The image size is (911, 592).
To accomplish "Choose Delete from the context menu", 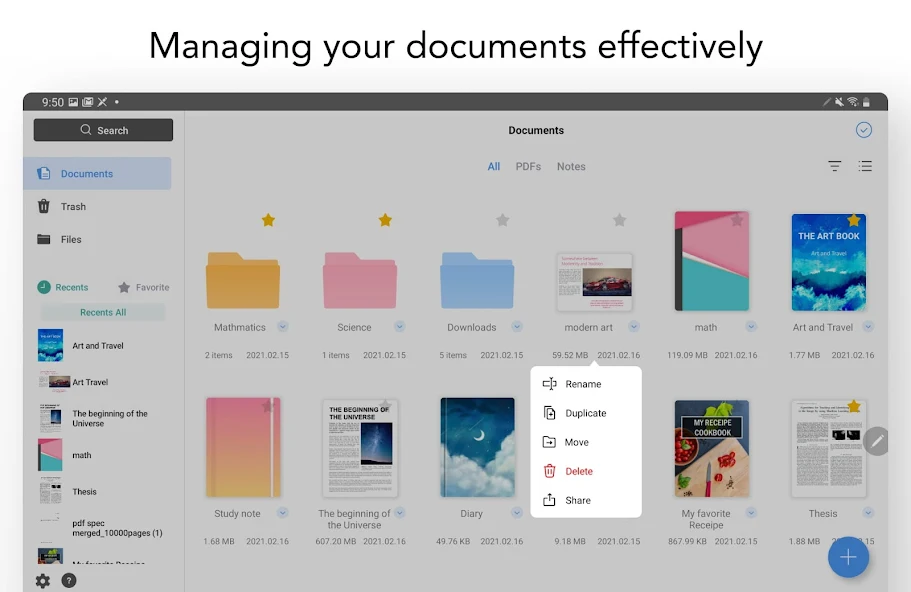I will pos(586,471).
